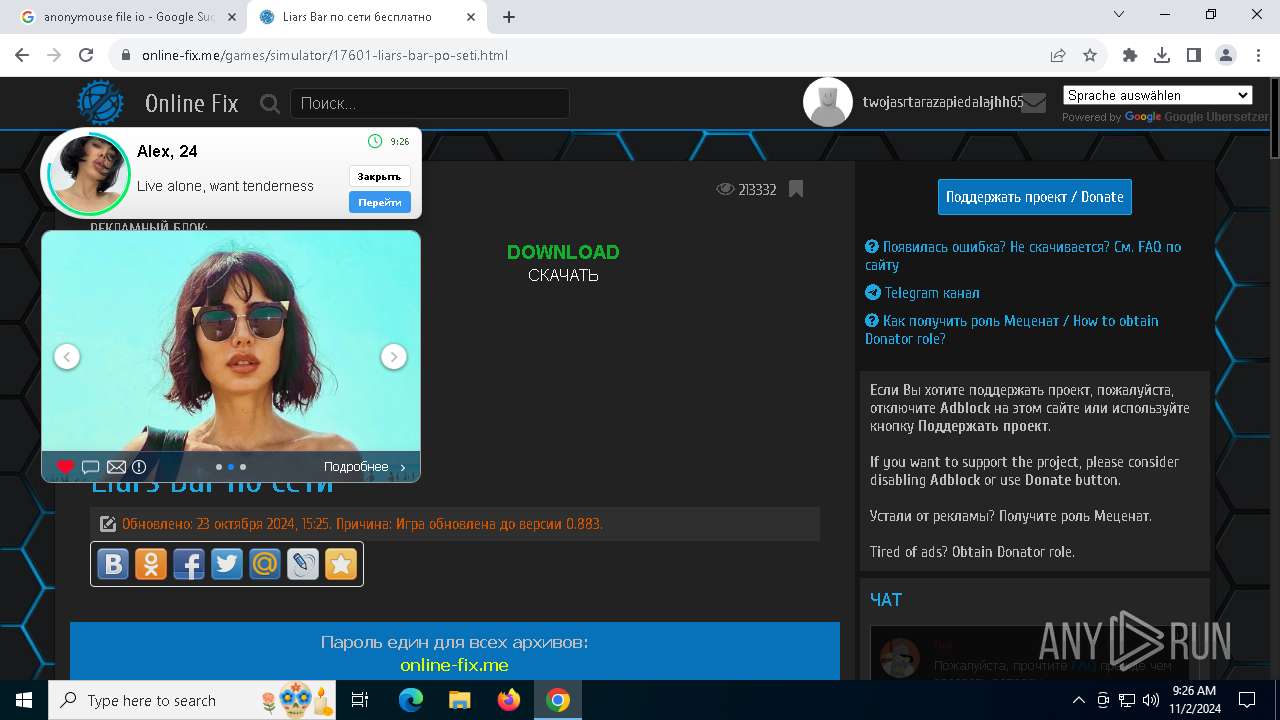
Task: Bookmark this page with star icon
Action: click(x=1090, y=55)
